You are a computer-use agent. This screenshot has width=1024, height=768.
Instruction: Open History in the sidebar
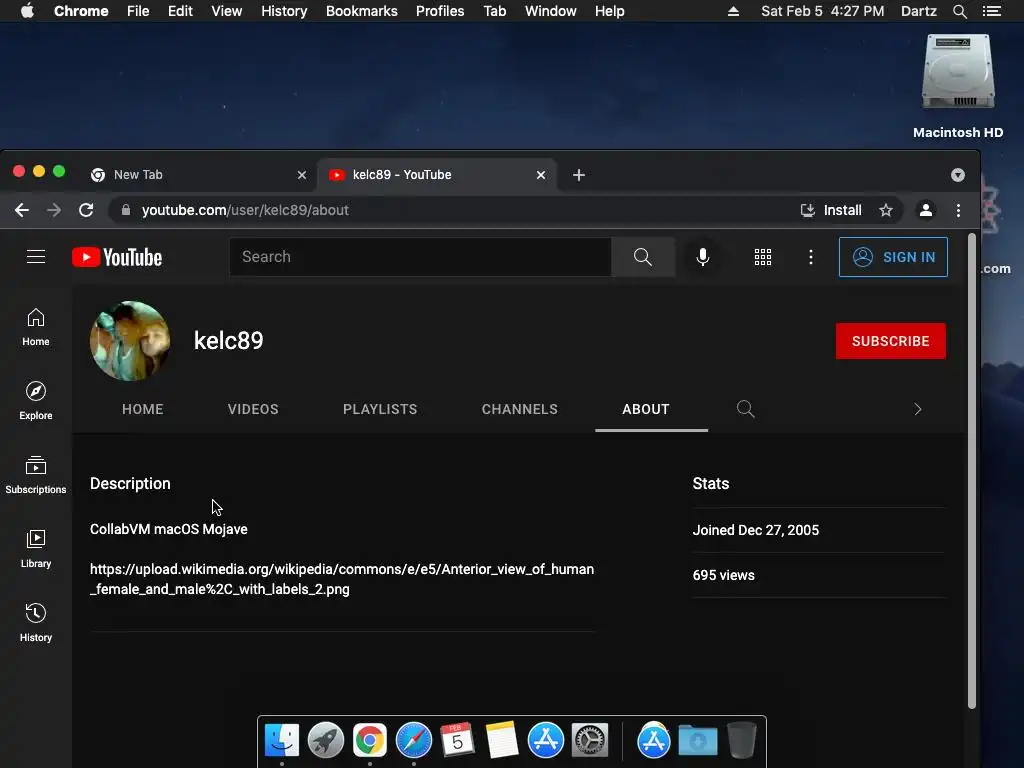[x=36, y=623]
